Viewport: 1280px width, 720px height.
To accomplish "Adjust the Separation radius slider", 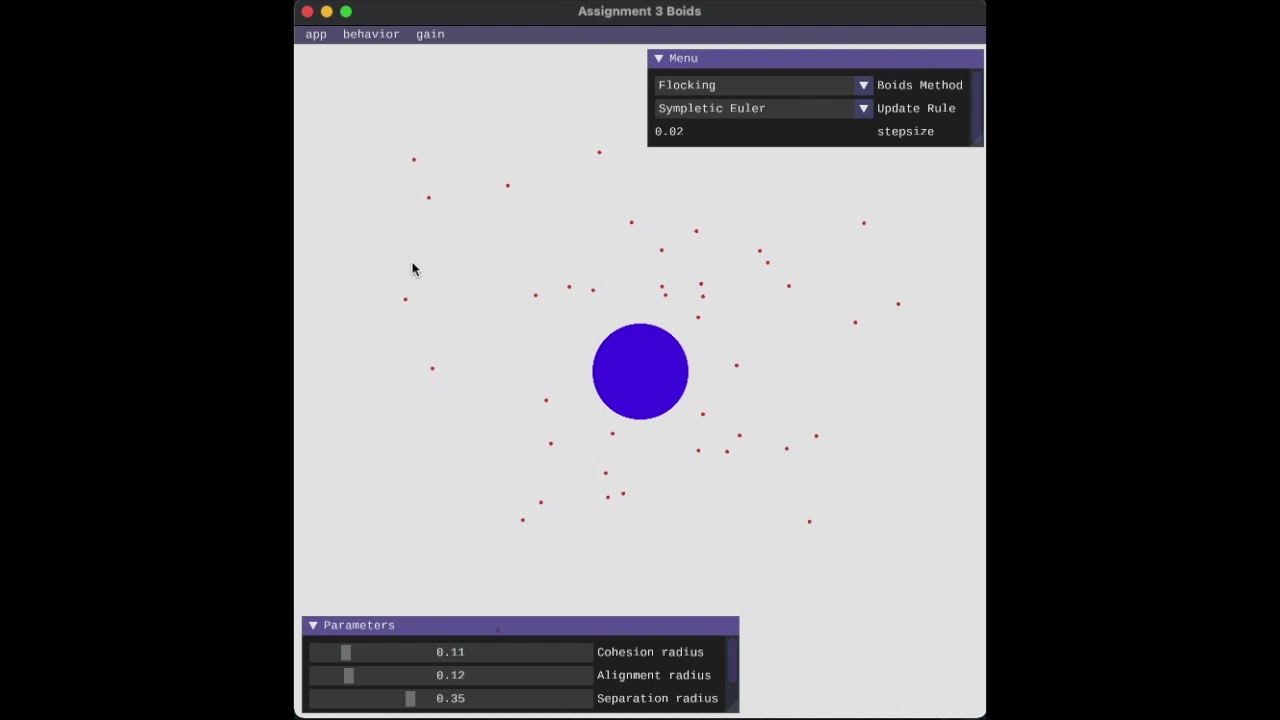I will coord(450,698).
